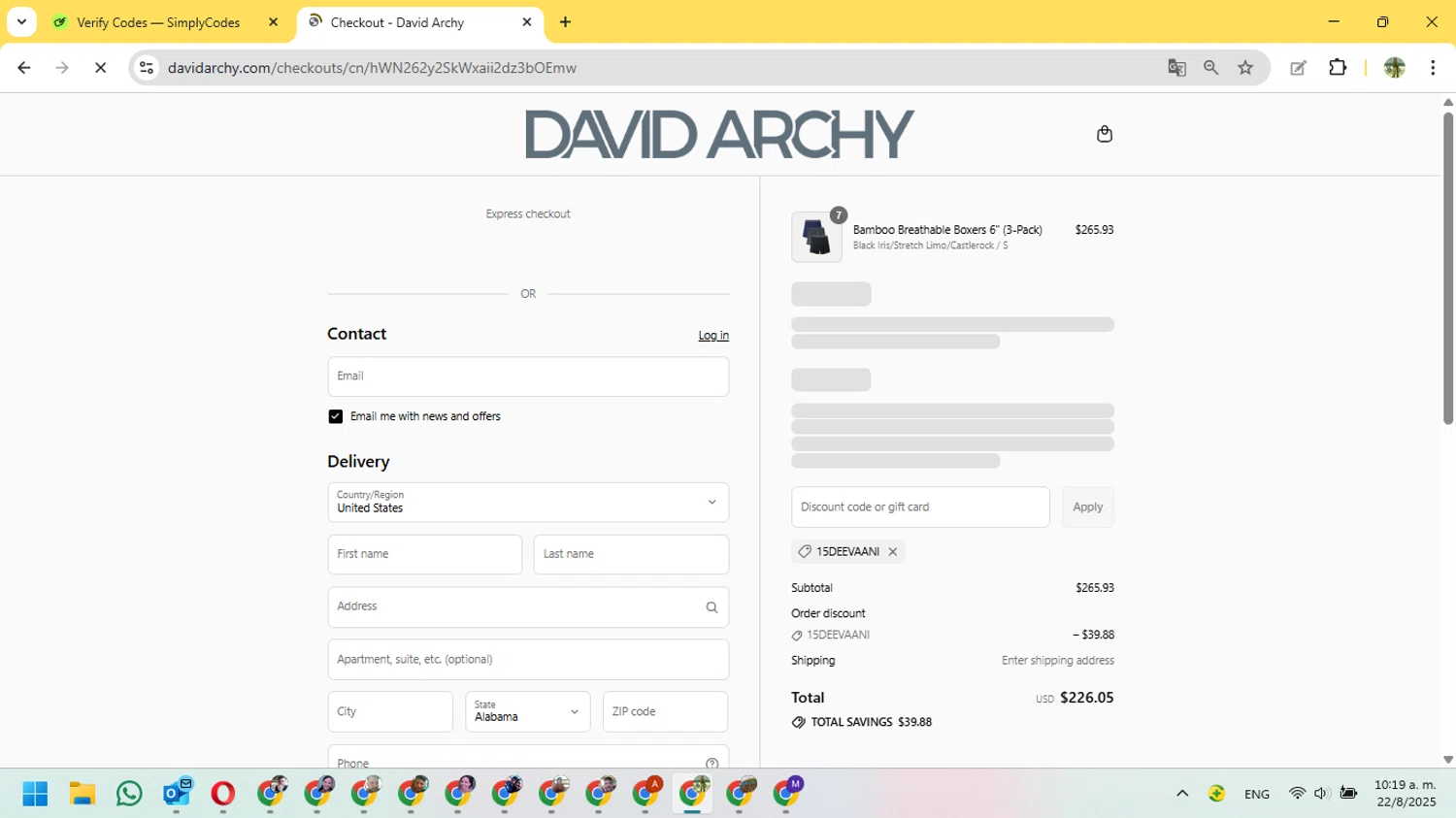The image size is (1456, 818).
Task: Click the Apply discount button
Action: click(1087, 507)
